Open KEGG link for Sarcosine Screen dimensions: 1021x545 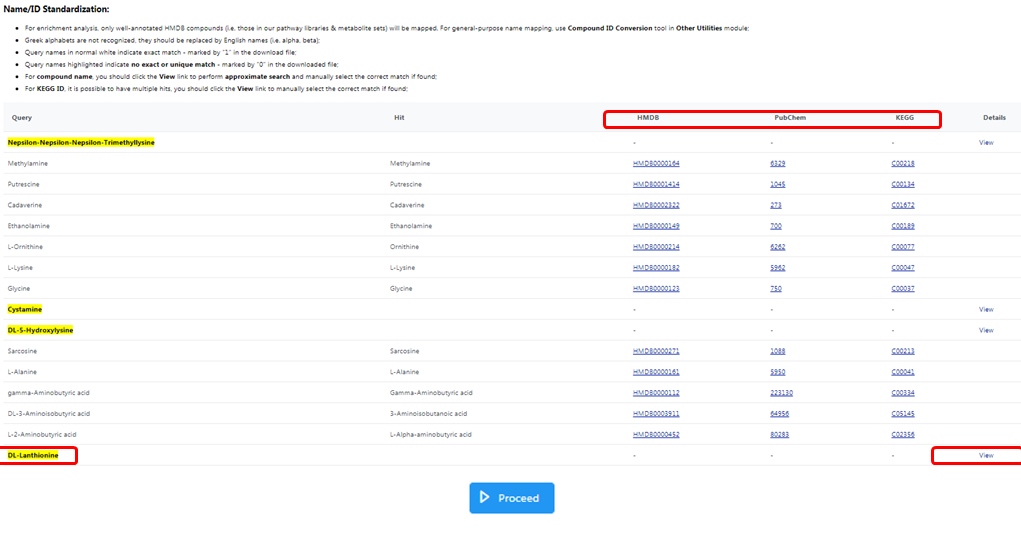point(902,351)
